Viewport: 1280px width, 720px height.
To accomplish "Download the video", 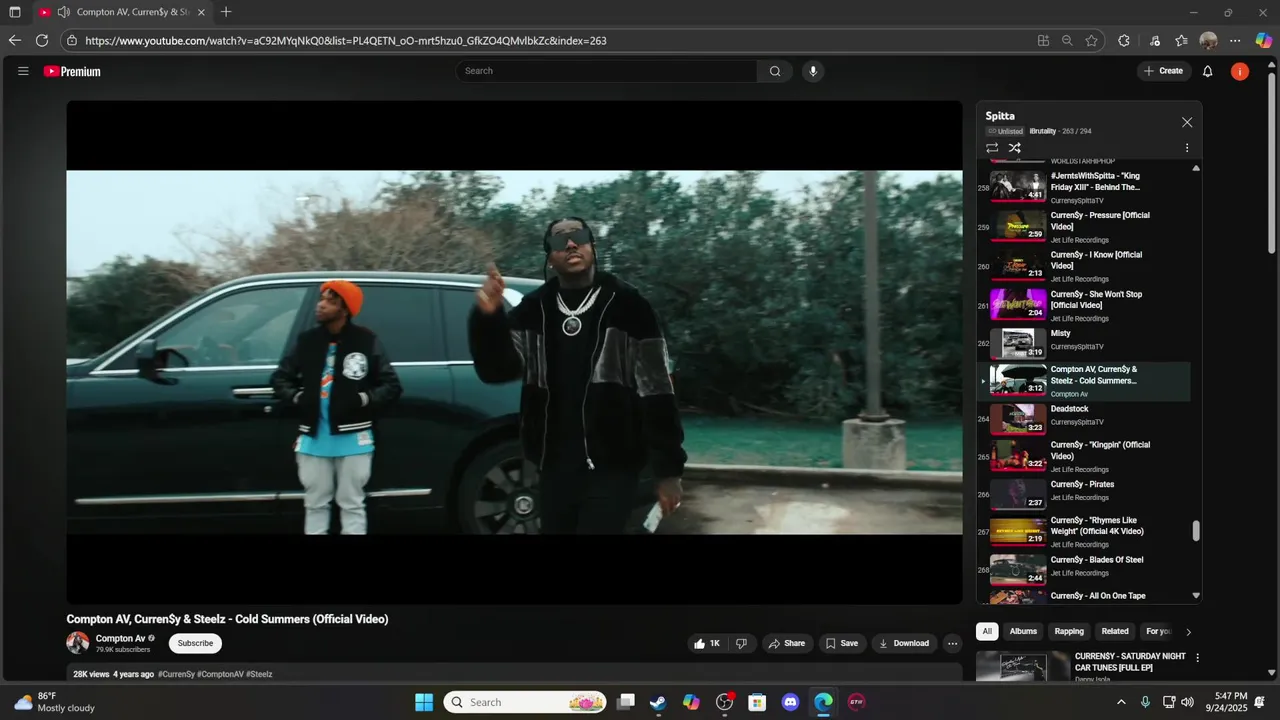I will 904,644.
